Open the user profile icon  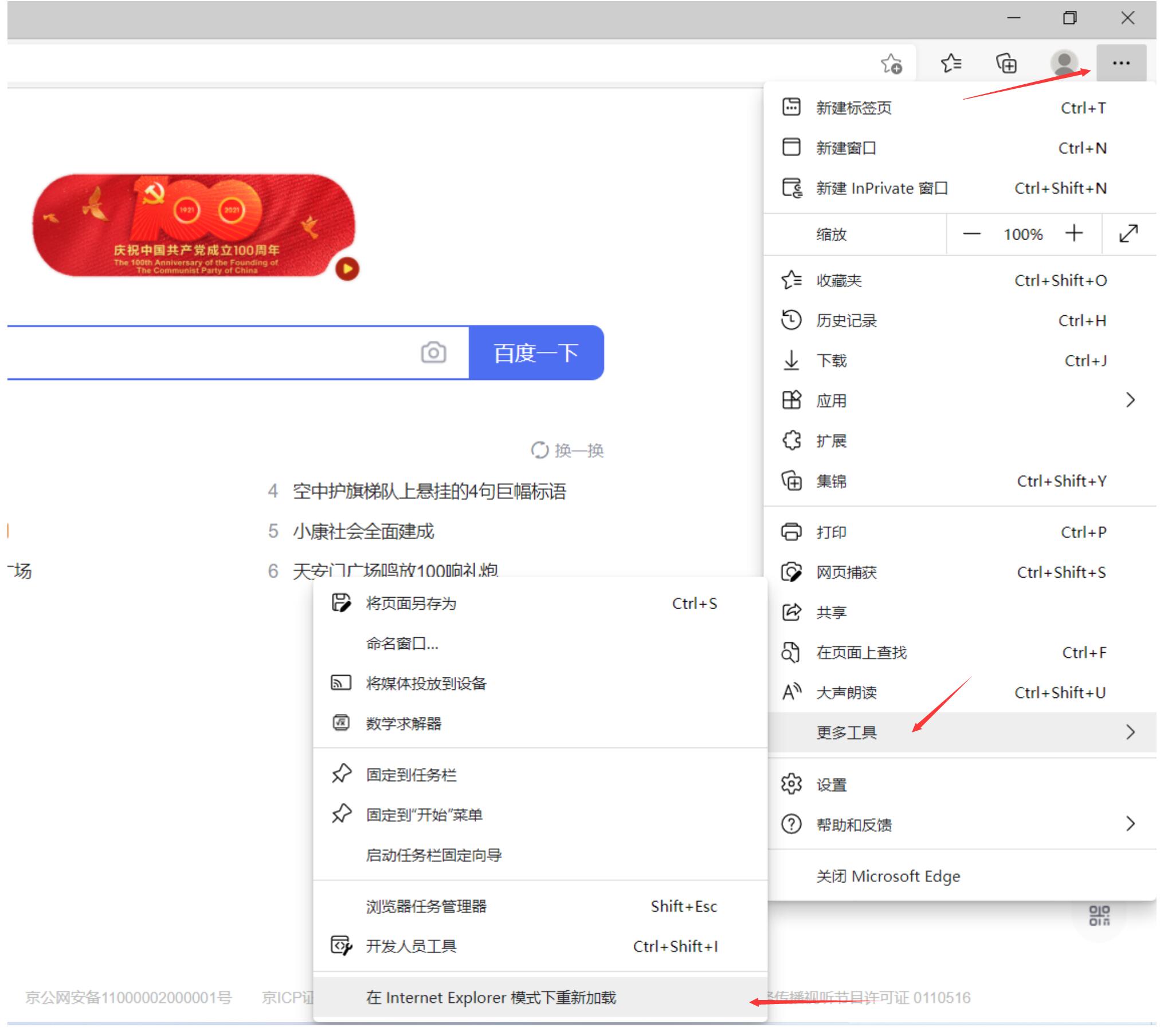(1064, 63)
